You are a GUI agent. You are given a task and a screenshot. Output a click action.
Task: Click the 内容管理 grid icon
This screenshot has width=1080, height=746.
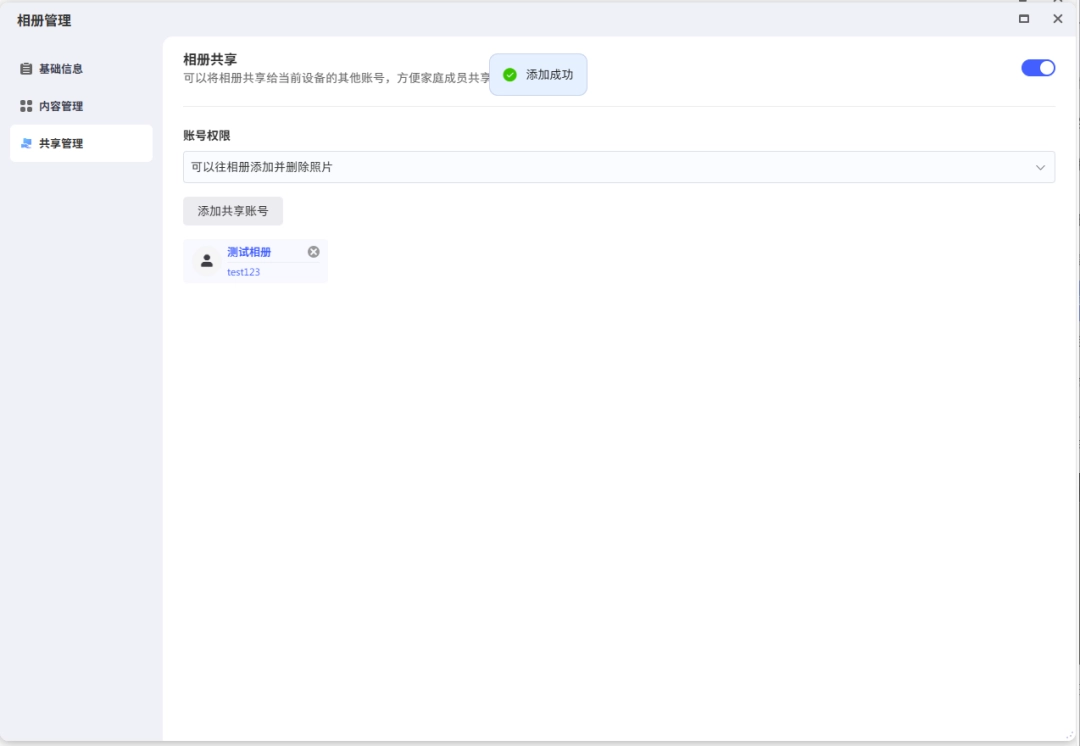(x=26, y=106)
